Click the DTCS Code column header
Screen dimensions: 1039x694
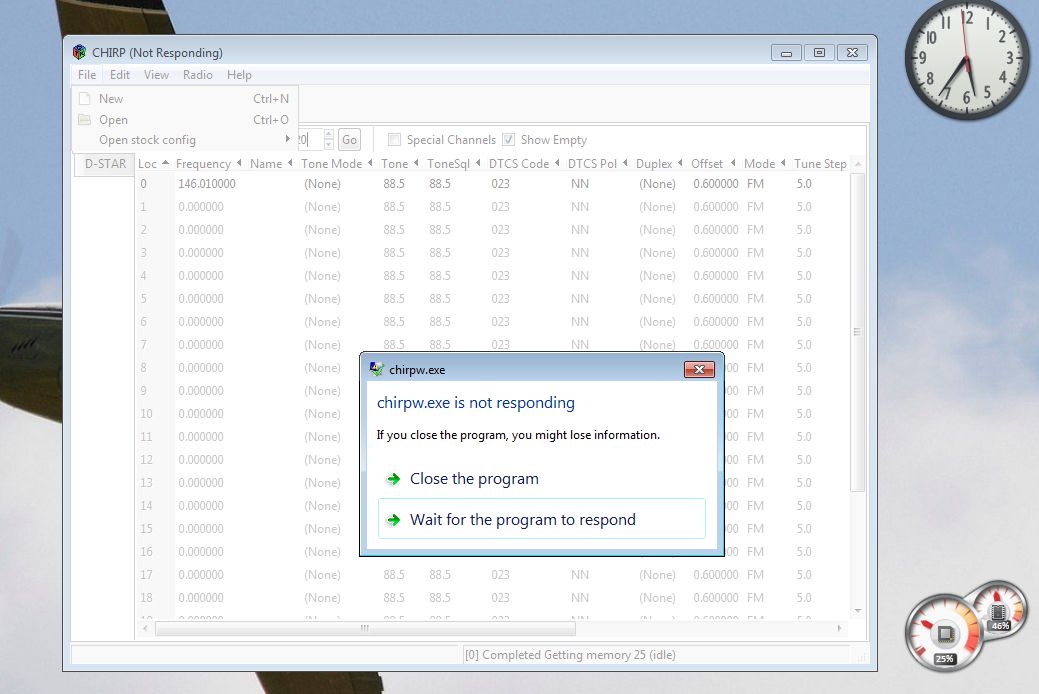point(524,164)
